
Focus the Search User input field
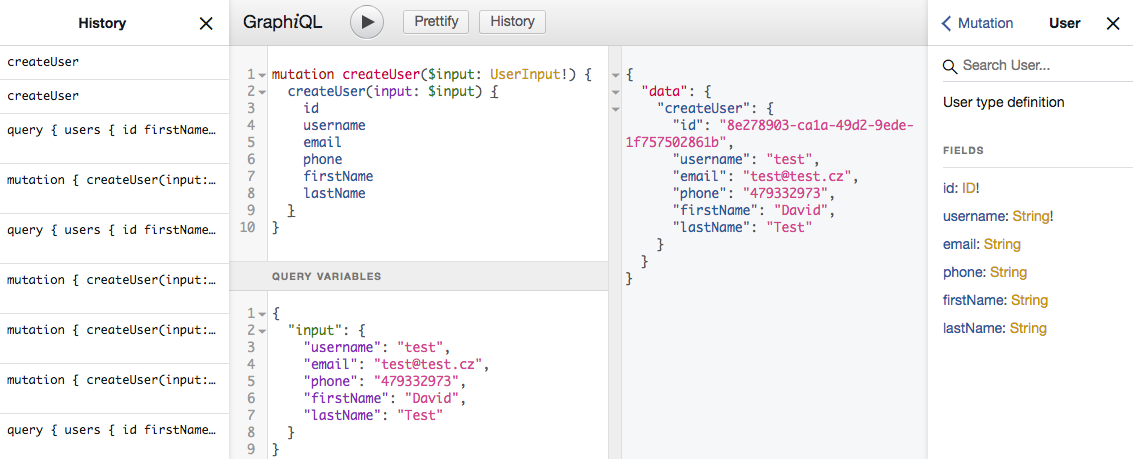[x=1037, y=66]
